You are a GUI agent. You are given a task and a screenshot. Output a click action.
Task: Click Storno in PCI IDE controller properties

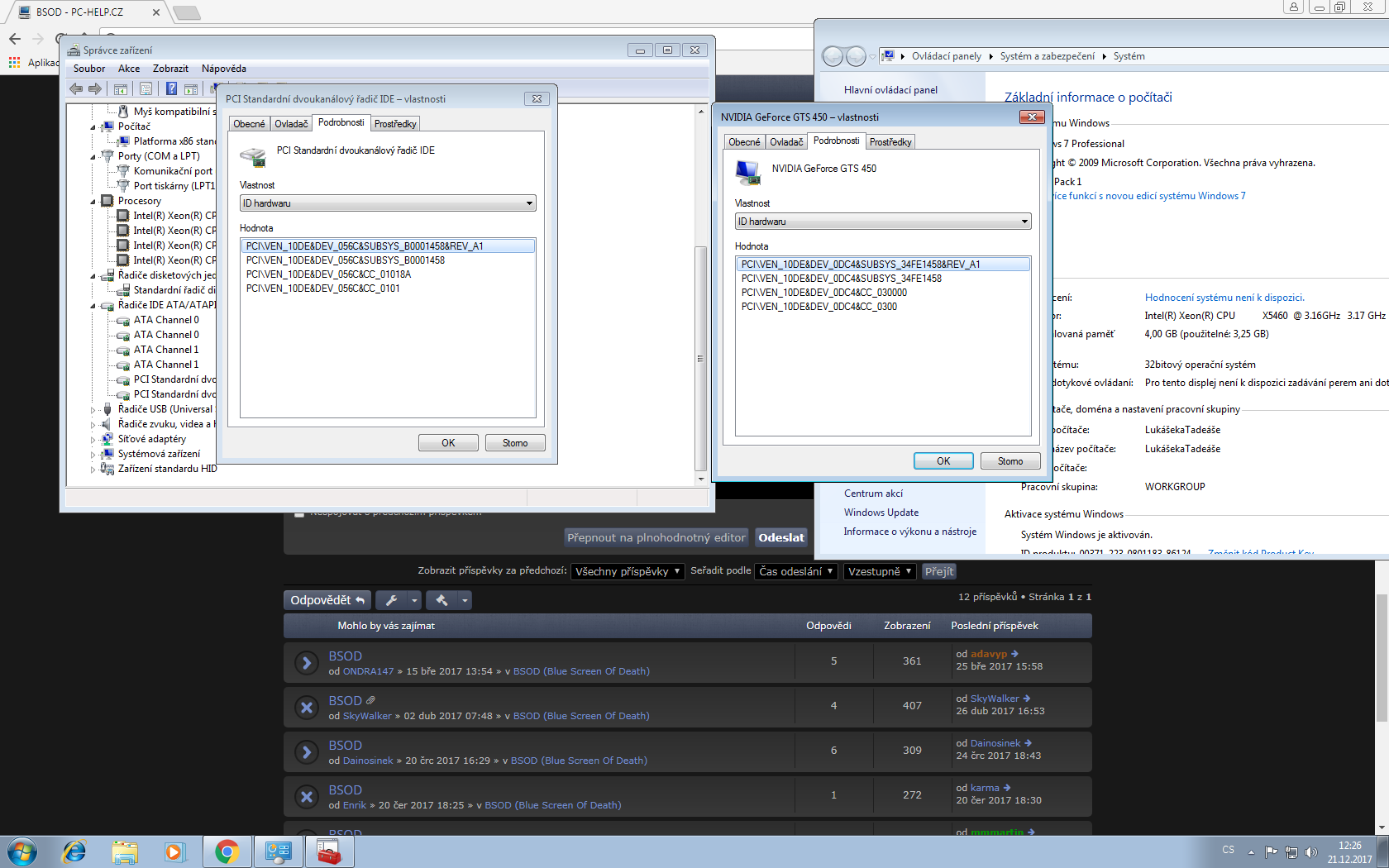(x=515, y=443)
